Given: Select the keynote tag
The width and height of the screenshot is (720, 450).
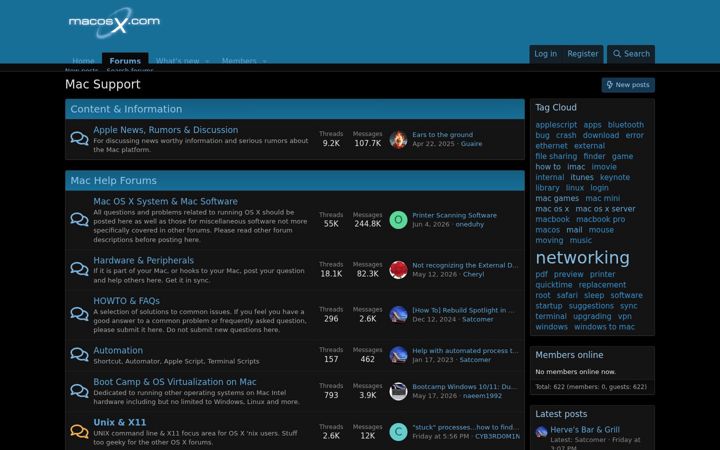Looking at the screenshot, I should (615, 177).
